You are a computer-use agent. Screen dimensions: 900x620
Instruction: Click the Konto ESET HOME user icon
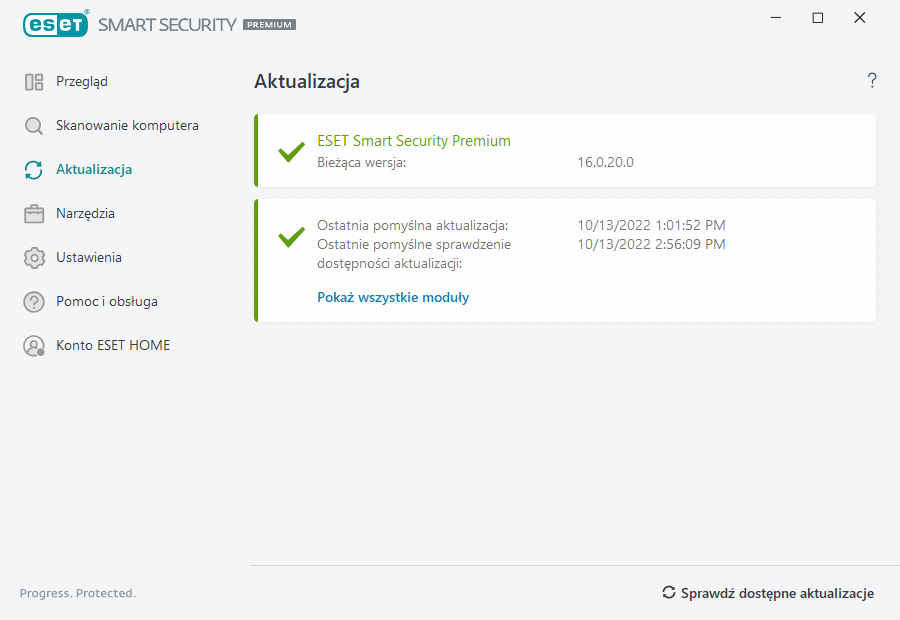[x=34, y=346]
